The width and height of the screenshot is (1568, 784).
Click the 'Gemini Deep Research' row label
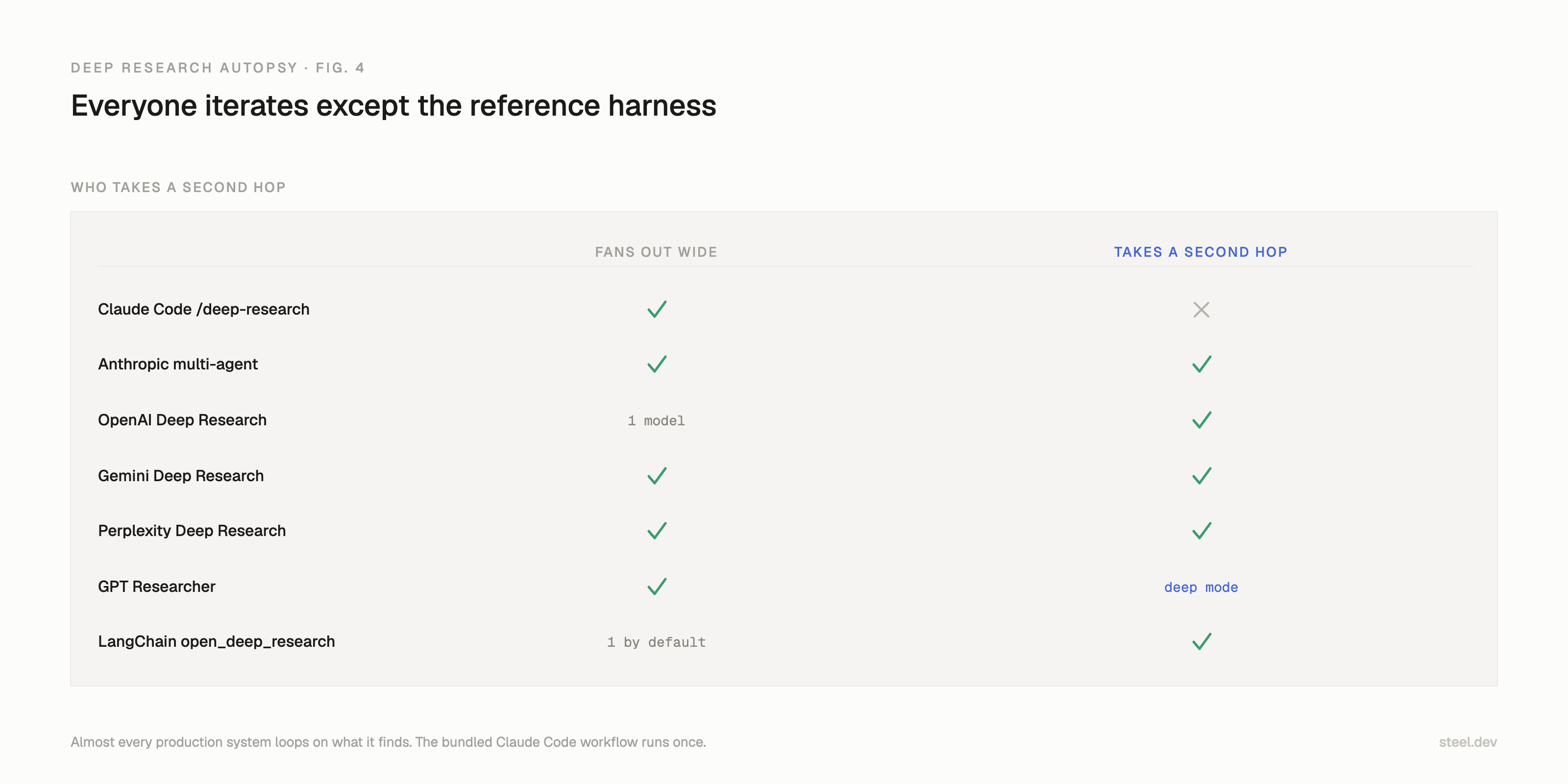pyautogui.click(x=181, y=475)
